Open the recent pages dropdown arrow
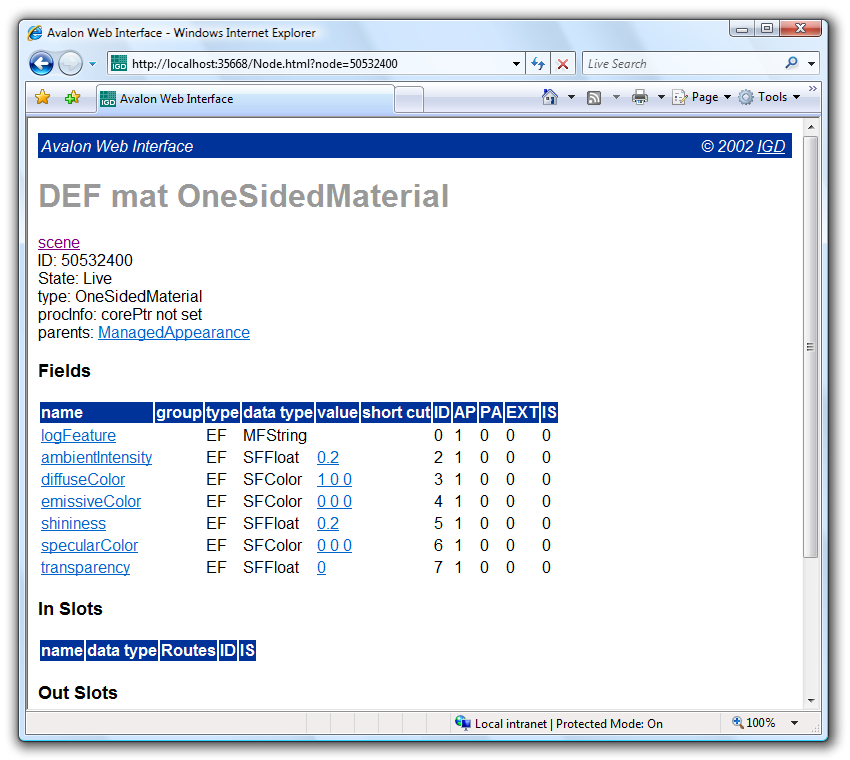 point(93,64)
